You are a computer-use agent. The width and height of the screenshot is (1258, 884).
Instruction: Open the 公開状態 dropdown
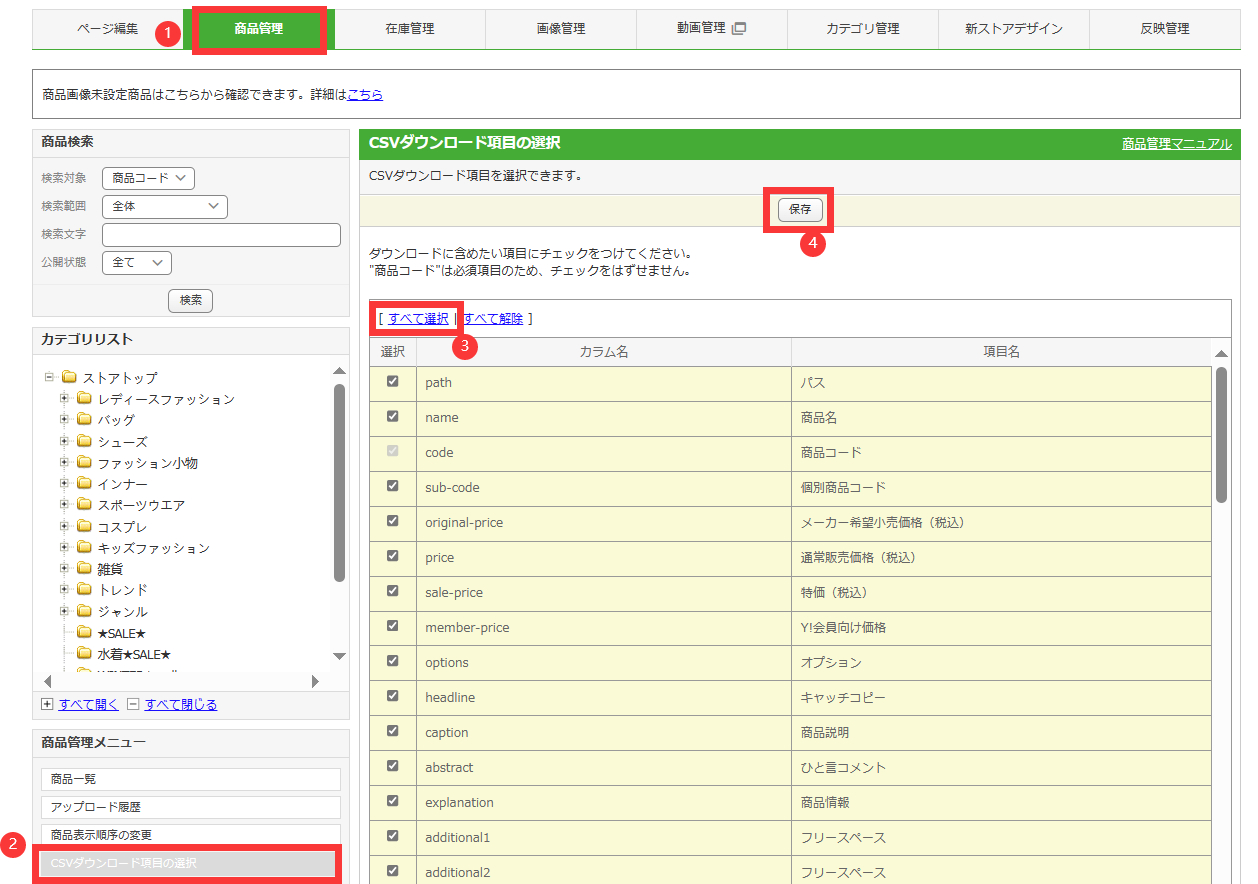[137, 262]
